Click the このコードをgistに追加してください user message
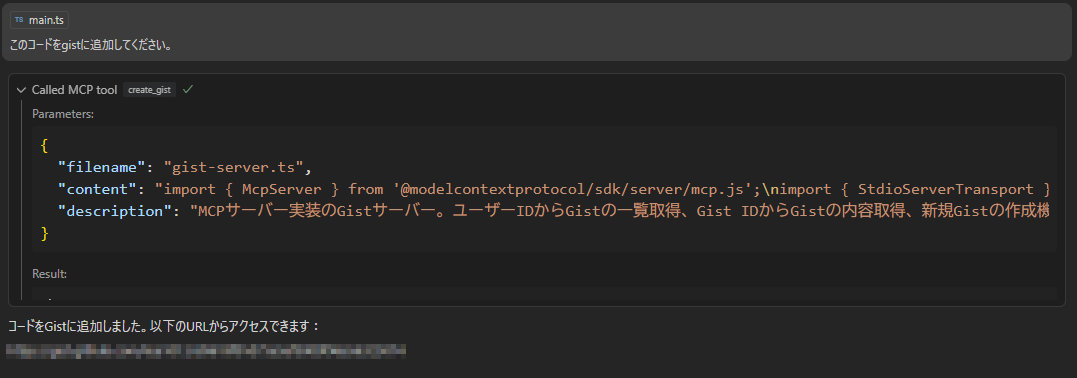 91,46
